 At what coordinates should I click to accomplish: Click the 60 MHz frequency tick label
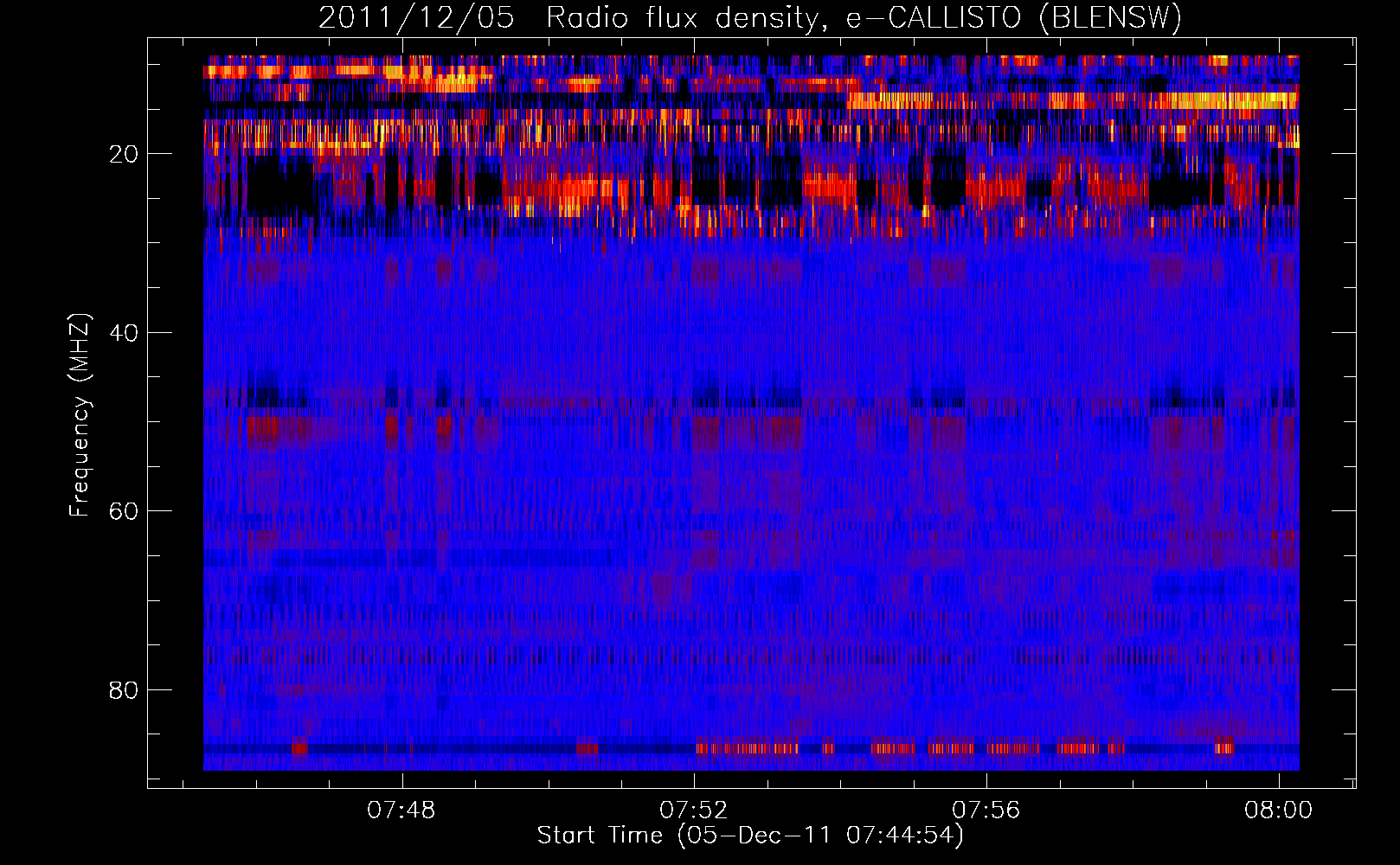pos(124,511)
